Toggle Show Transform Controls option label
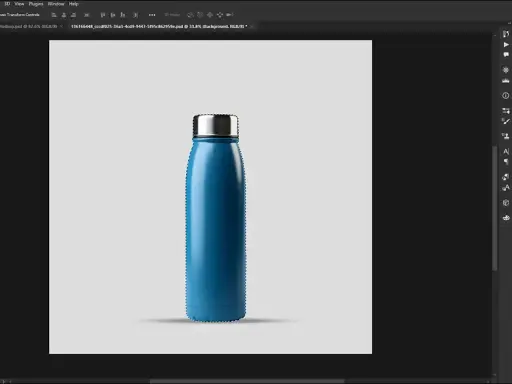The height and width of the screenshot is (384, 512). (x=20, y=15)
